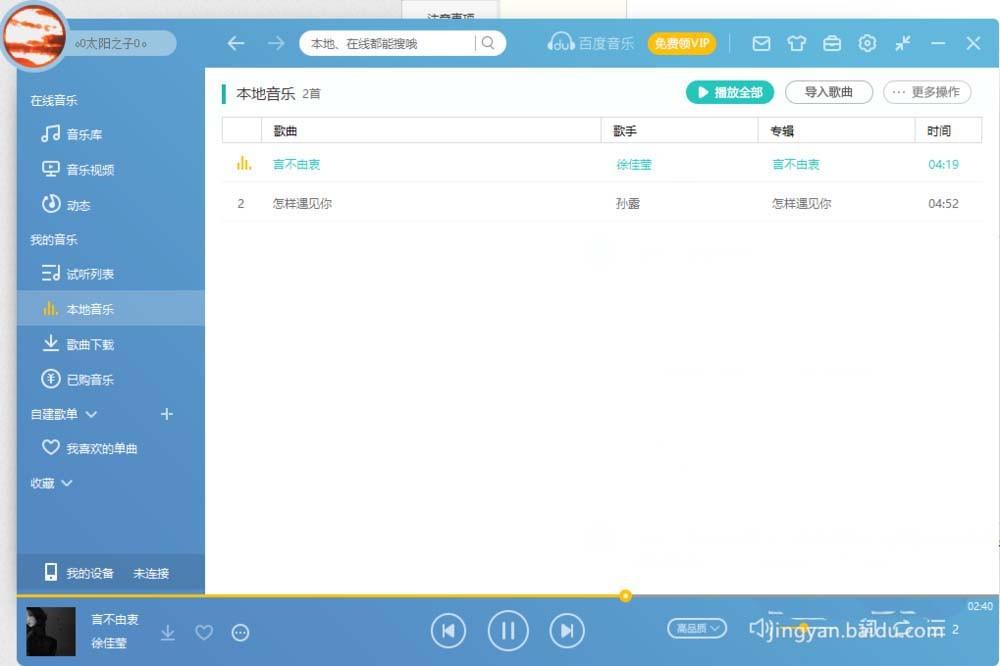Click the search input field
Viewport: 1000px width, 666px height.
pyautogui.click(x=390, y=43)
